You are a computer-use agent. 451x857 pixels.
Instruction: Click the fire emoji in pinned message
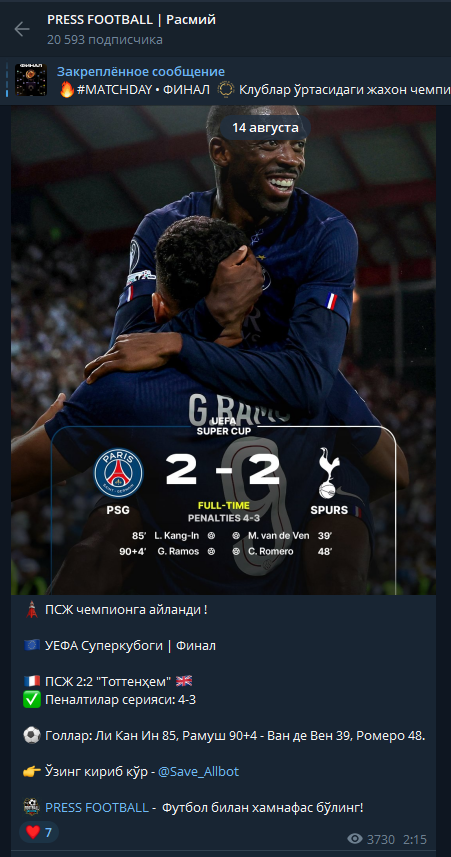pyautogui.click(x=66, y=90)
